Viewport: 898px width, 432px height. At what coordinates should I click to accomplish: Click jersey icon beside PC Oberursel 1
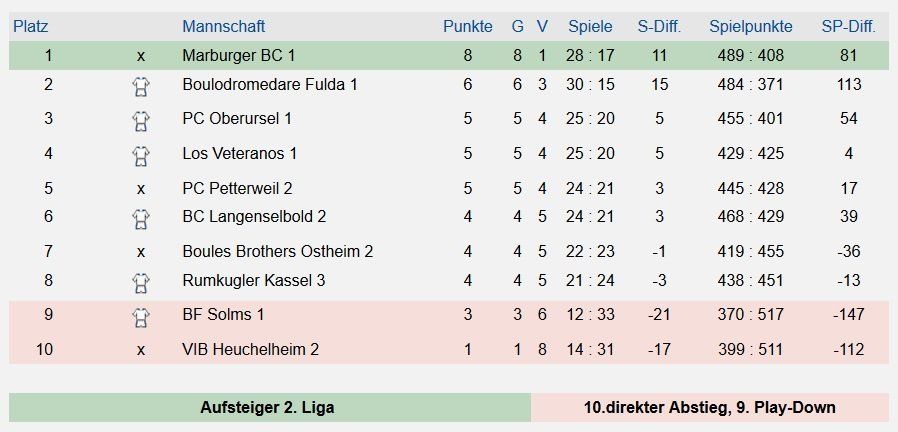tap(141, 121)
